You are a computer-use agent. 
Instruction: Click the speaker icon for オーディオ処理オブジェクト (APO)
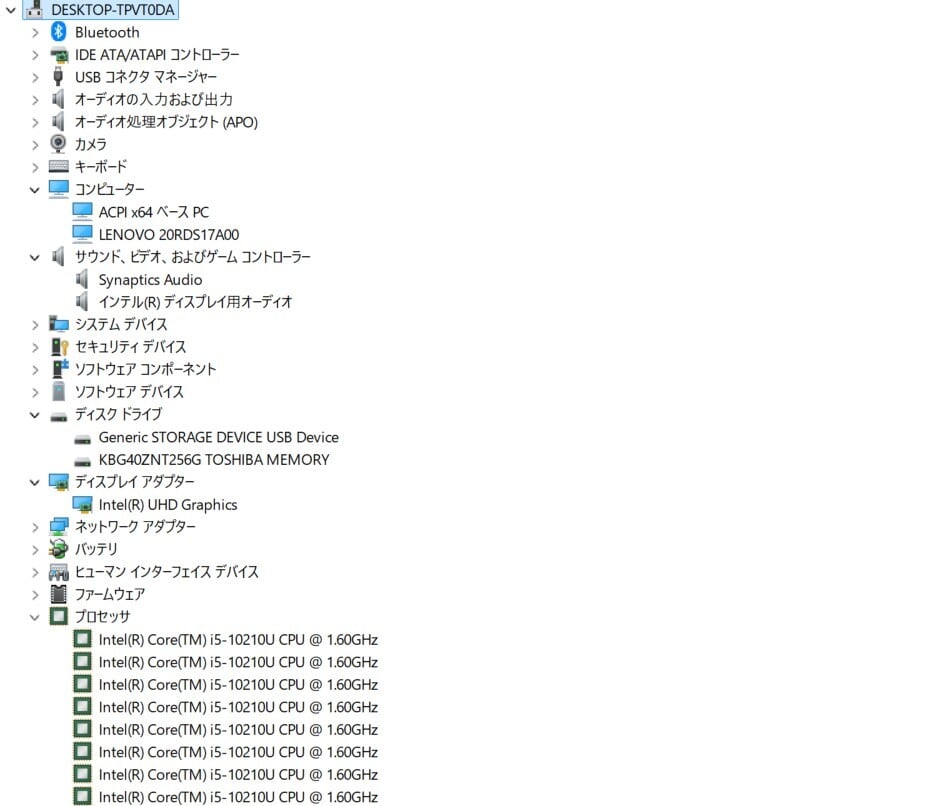[x=58, y=122]
